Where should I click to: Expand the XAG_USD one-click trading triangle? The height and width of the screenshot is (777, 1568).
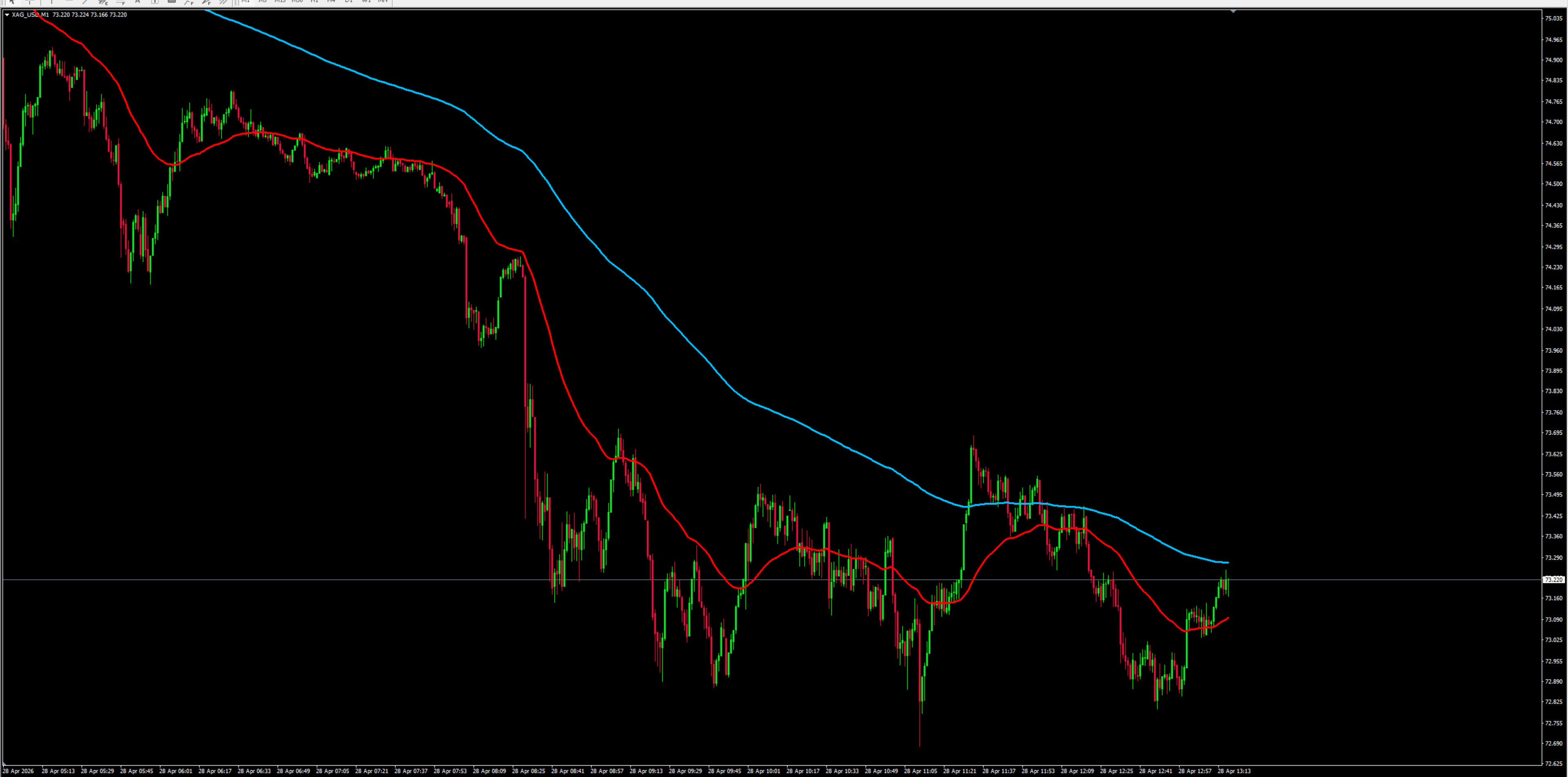pyautogui.click(x=7, y=15)
